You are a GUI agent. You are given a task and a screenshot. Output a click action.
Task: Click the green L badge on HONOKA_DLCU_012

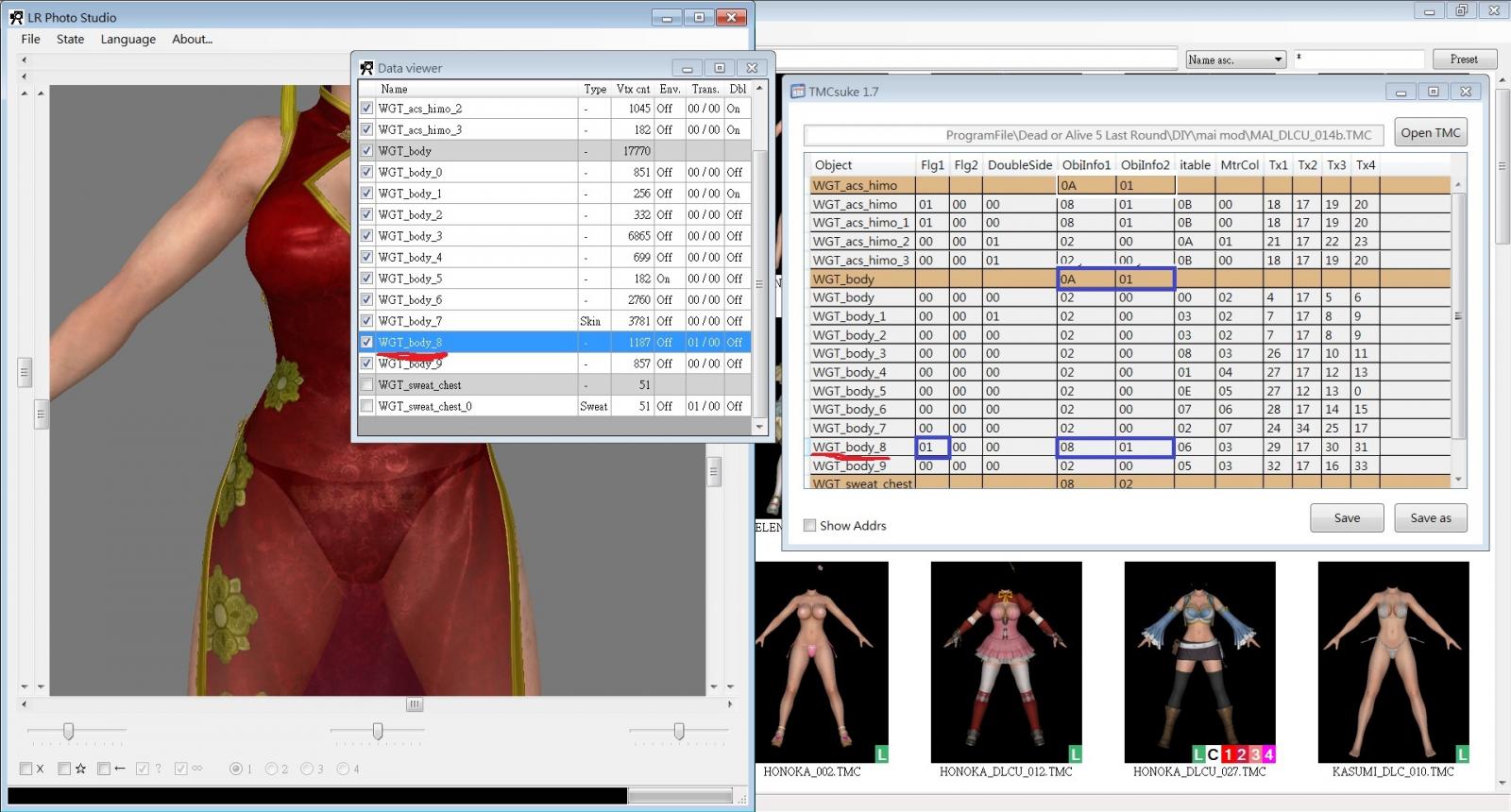1076,754
